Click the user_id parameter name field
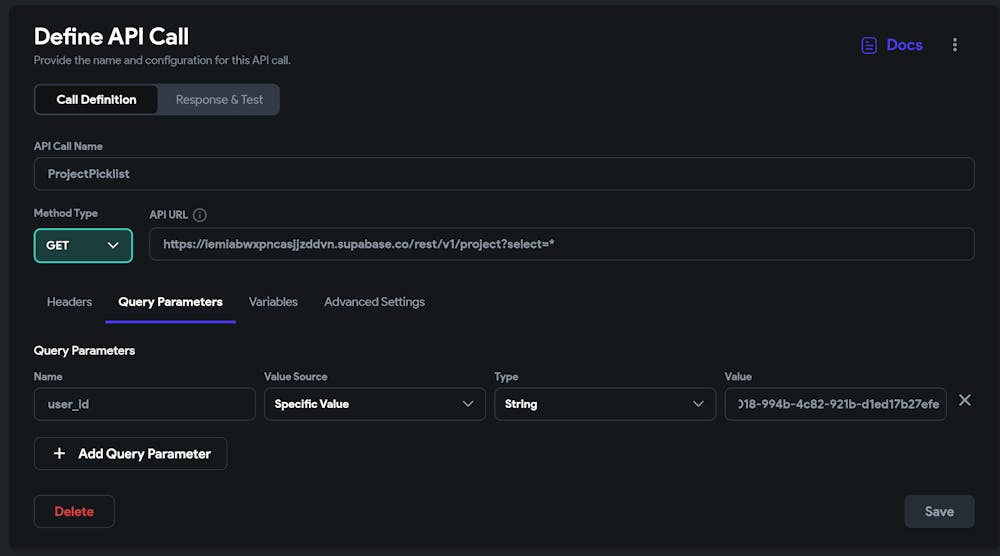The height and width of the screenshot is (556, 1000). click(x=145, y=404)
